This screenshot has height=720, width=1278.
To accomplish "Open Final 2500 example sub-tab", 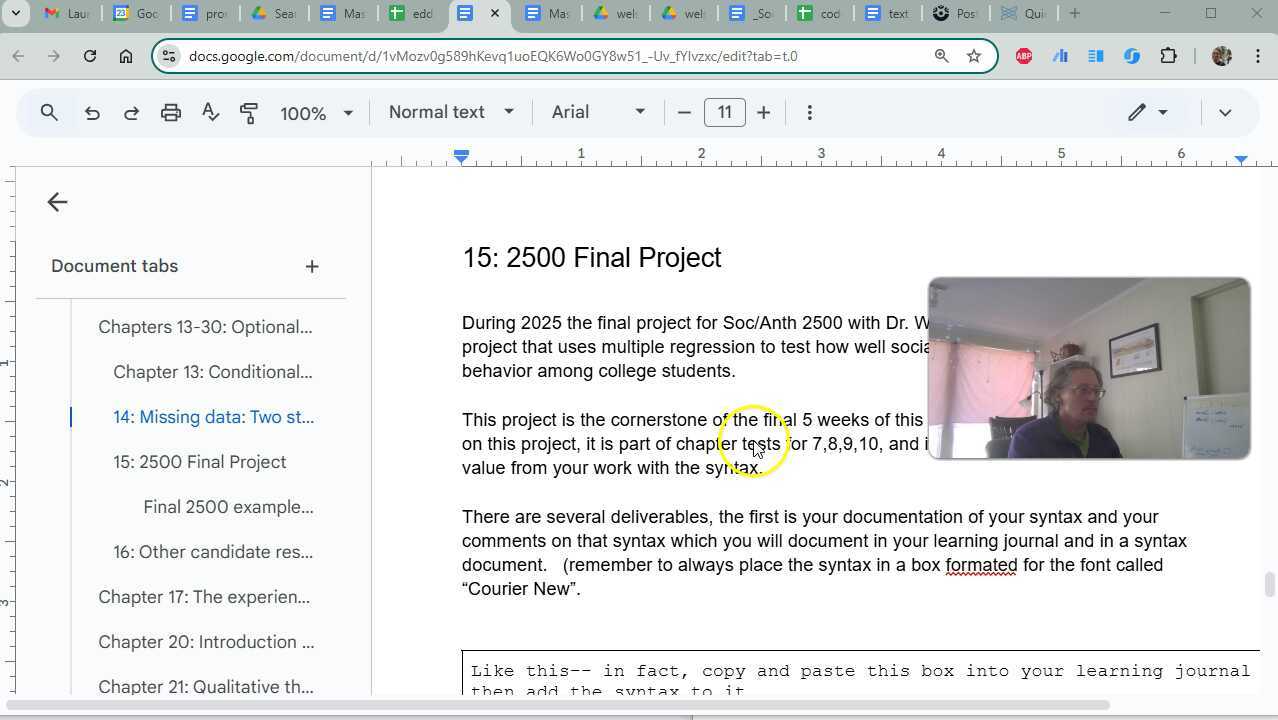I will pyautogui.click(x=228, y=507).
